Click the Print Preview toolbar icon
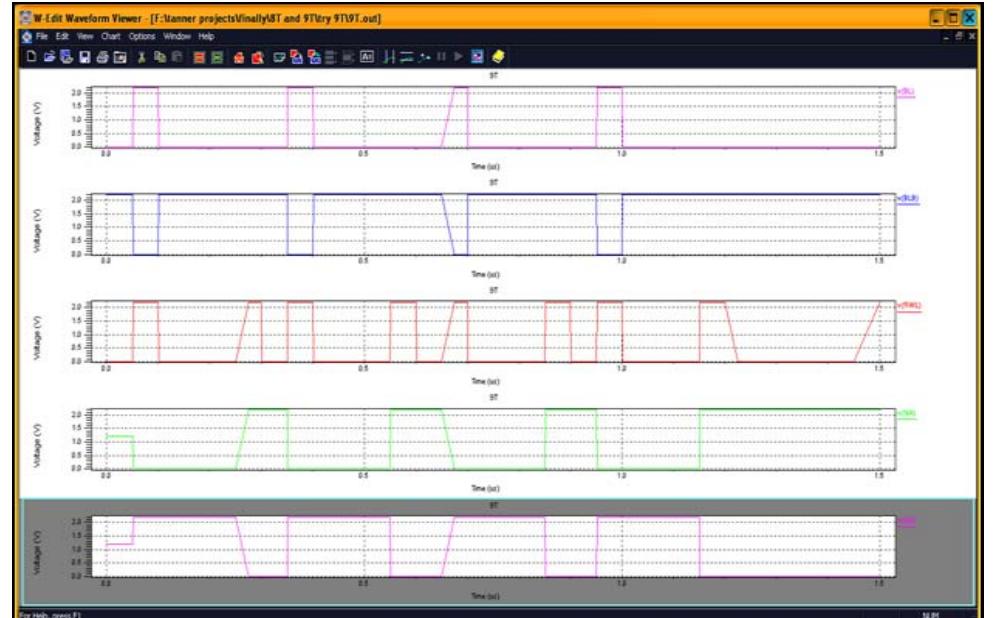Image resolution: width=1008 pixels, height=618 pixels. click(120, 57)
